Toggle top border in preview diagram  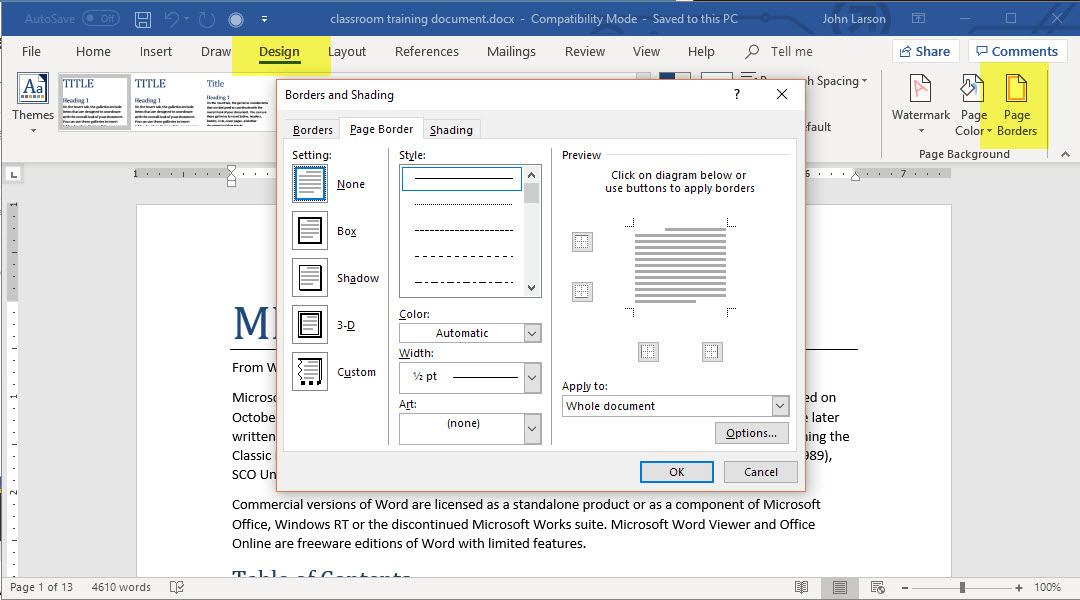click(x=582, y=242)
